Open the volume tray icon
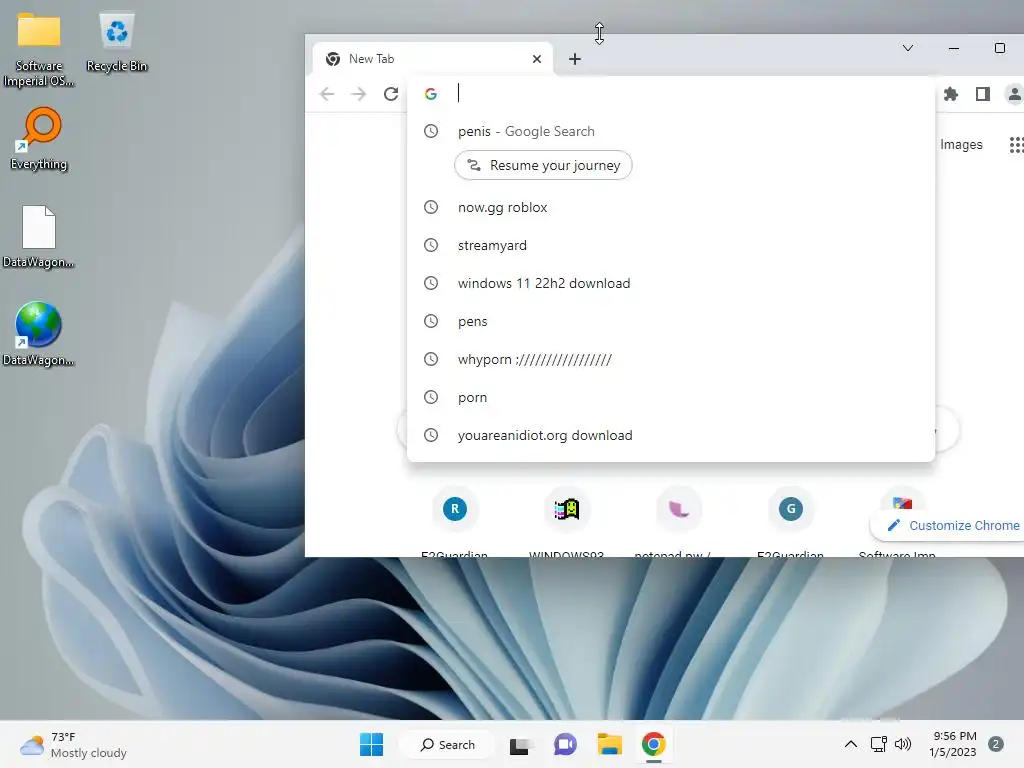 pos(903,744)
